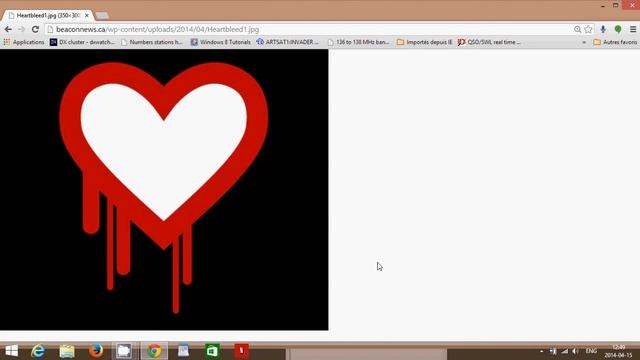
Task: Select the Heartbleed1.jpg tab
Action: point(47,16)
